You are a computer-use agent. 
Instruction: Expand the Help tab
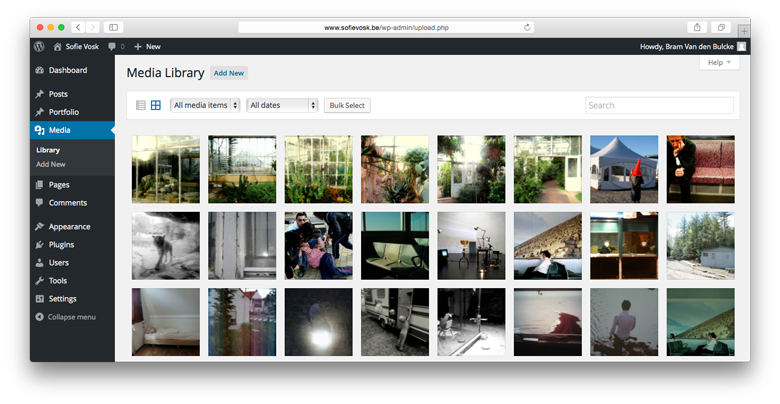tap(719, 63)
